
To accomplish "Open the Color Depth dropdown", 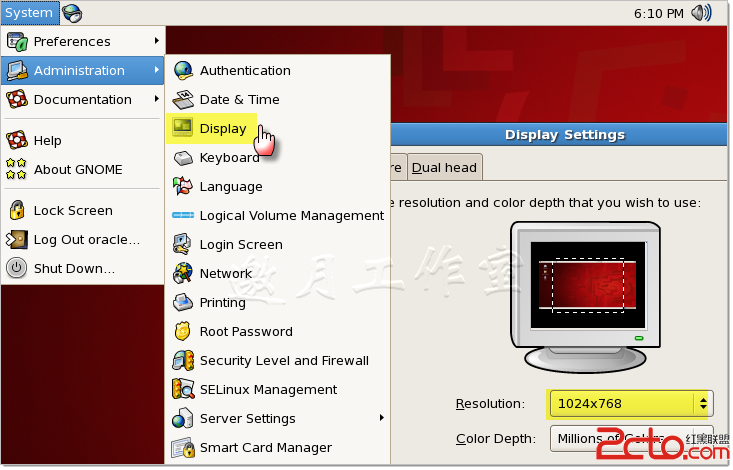I will pos(631,438).
